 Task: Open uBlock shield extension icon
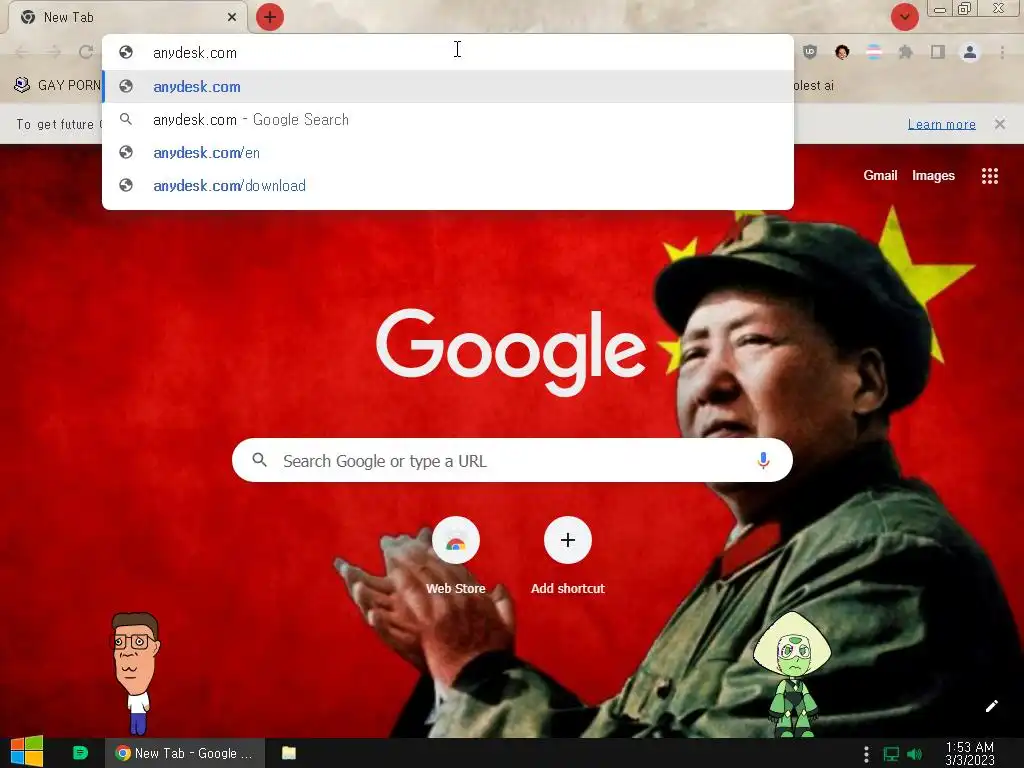coord(810,52)
